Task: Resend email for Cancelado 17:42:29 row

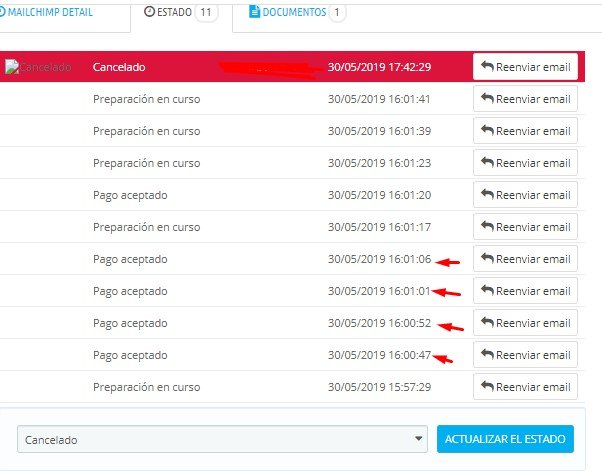Action: pyautogui.click(x=525, y=67)
